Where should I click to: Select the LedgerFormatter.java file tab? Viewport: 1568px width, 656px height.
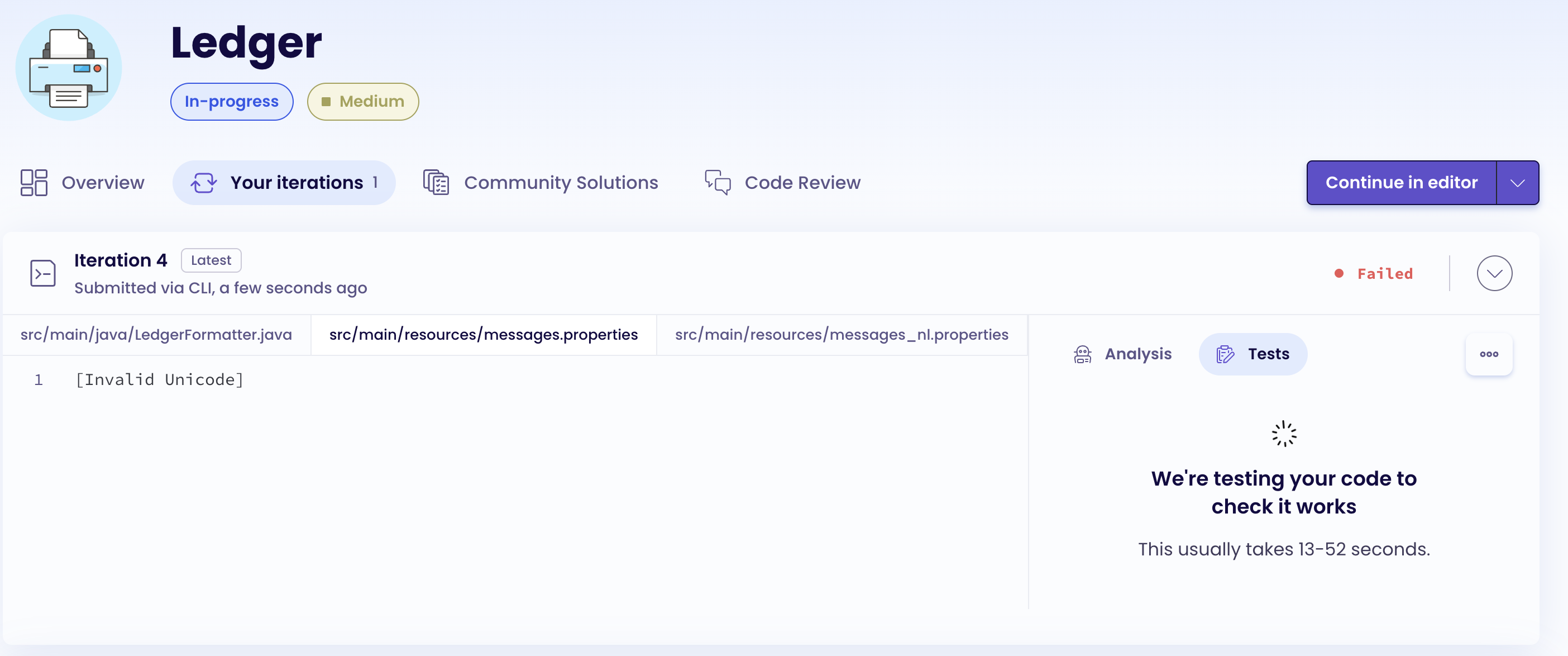[156, 335]
